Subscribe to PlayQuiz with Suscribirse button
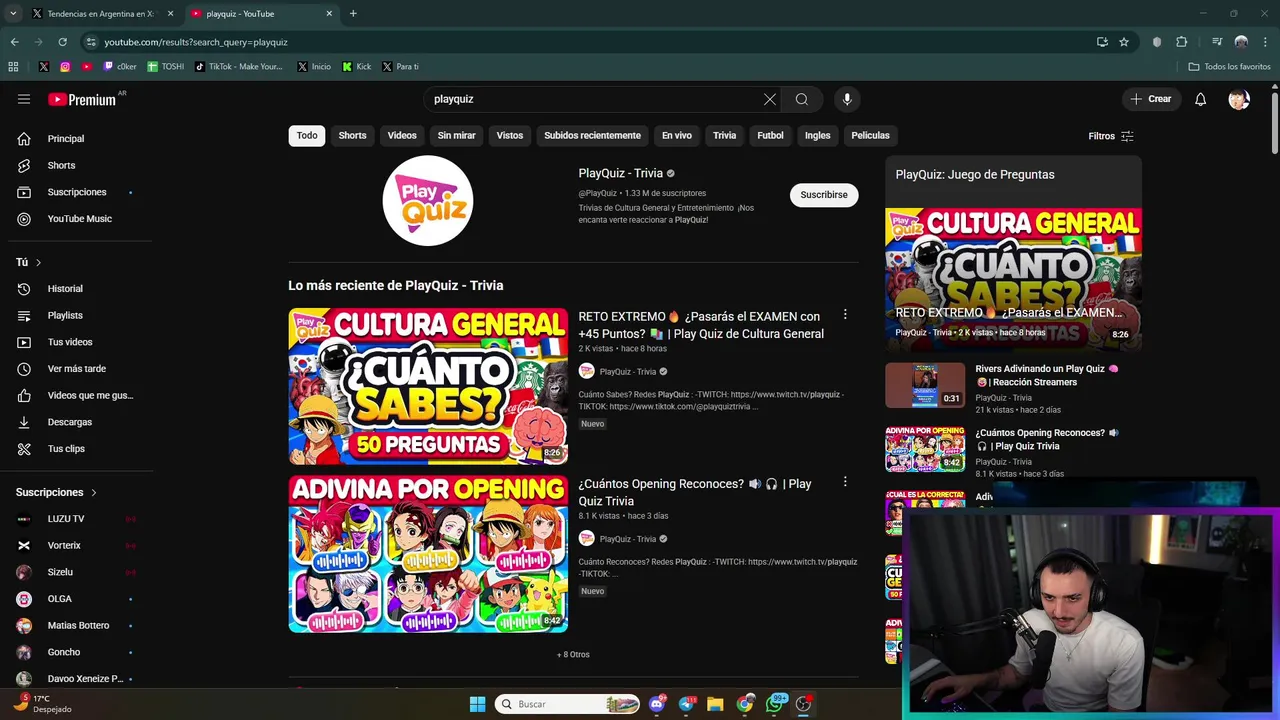Screen dimensions: 1280x720 (x=824, y=195)
